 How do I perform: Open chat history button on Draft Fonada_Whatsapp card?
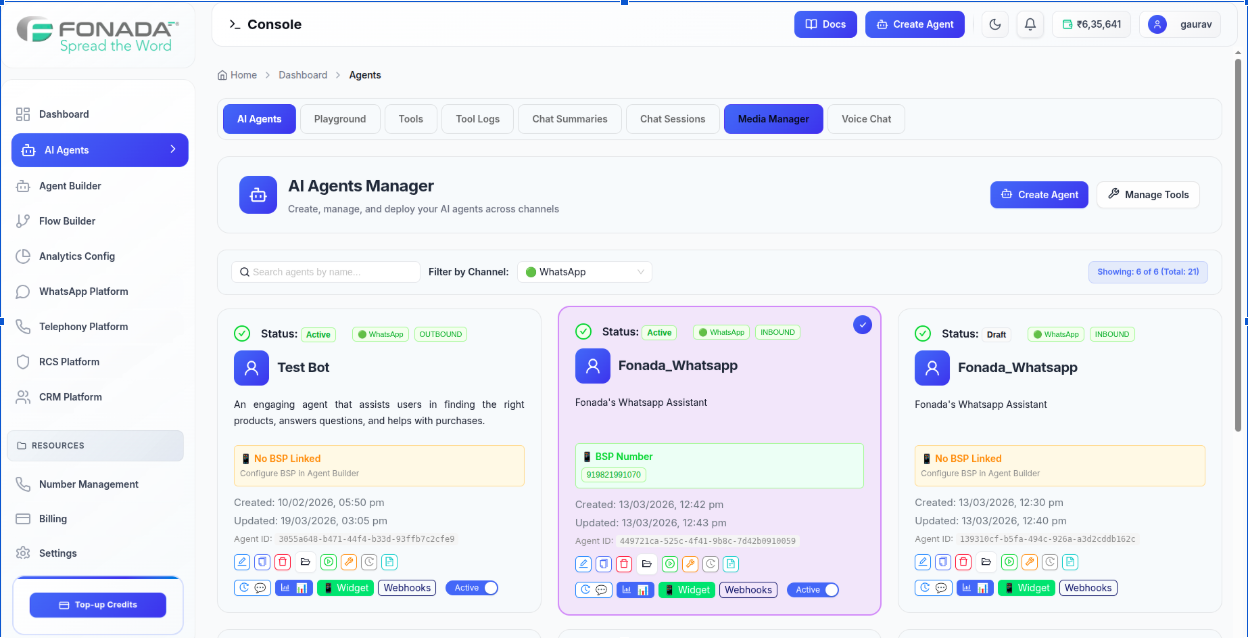[x=932, y=588]
